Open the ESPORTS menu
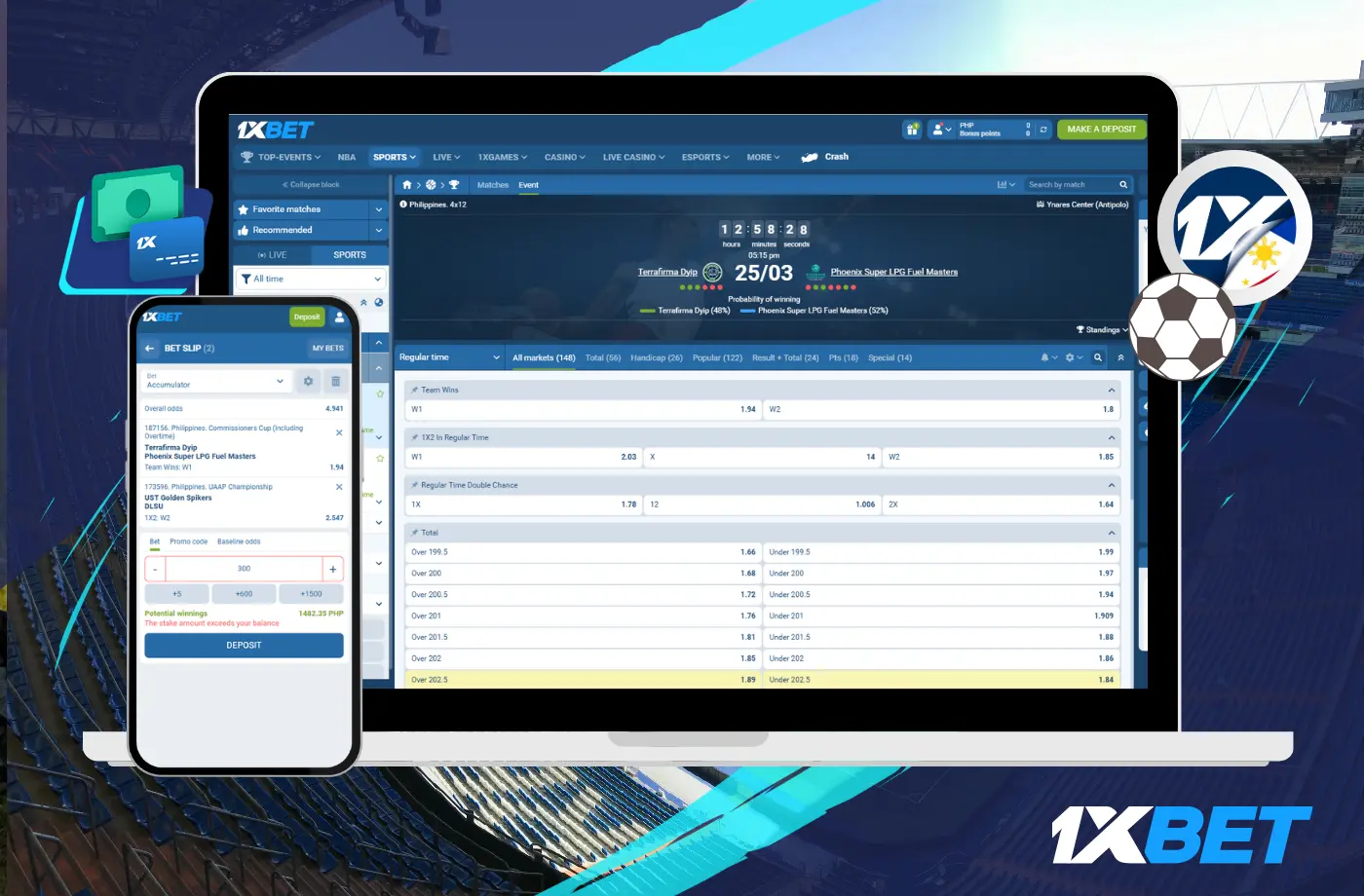 [705, 157]
